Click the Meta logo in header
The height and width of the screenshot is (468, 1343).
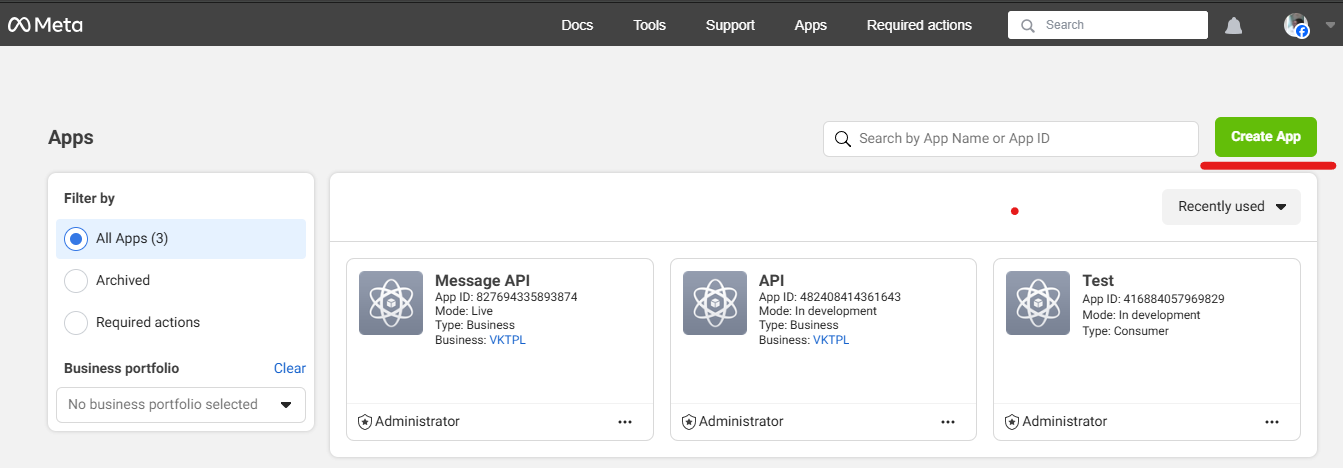[x=45, y=25]
